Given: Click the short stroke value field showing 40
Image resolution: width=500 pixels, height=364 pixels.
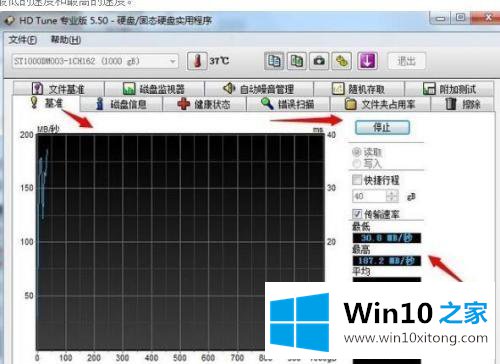Looking at the screenshot, I should pyautogui.click(x=369, y=196).
